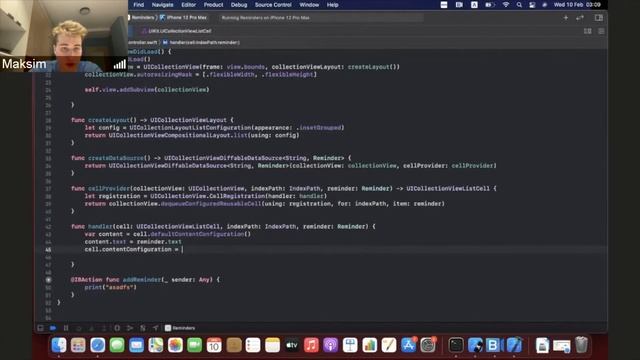Open Trash from the Dock

tap(581, 345)
